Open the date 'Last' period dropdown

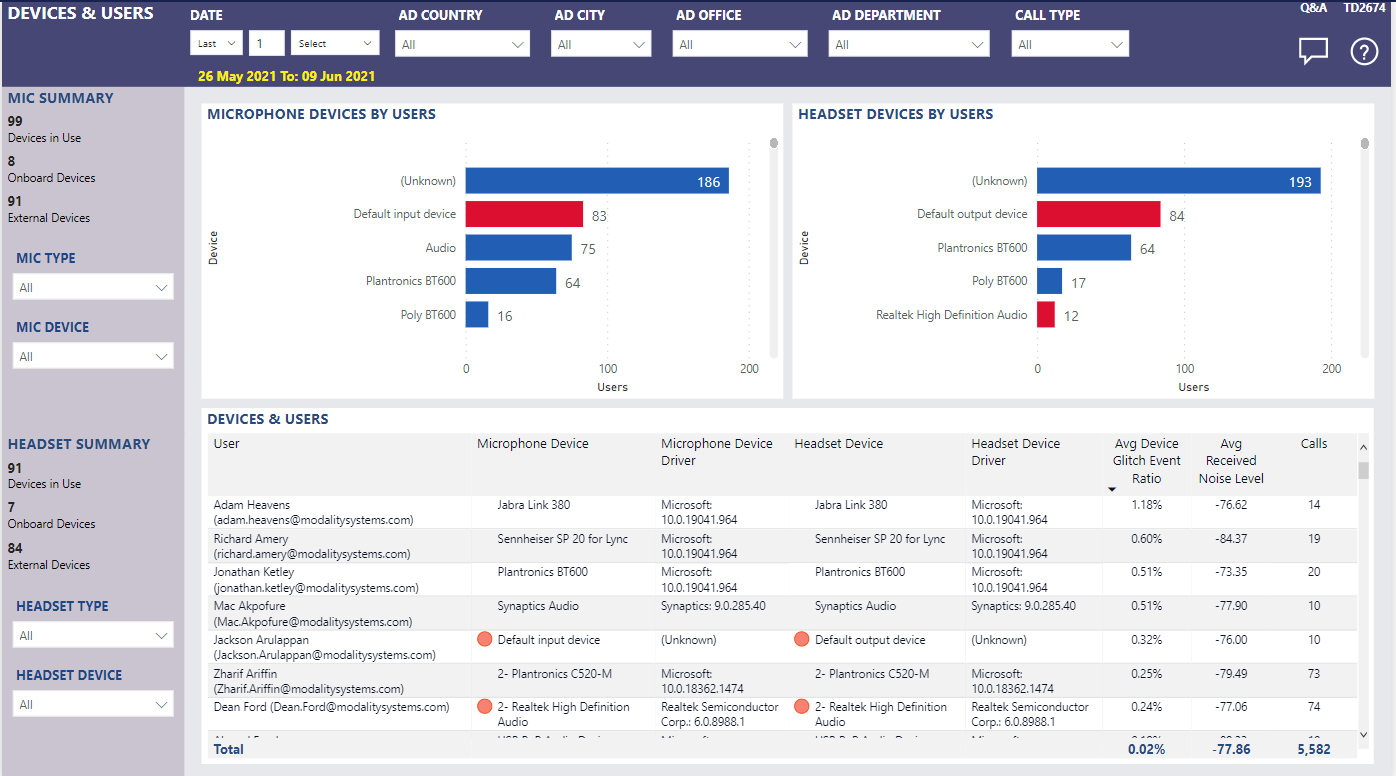pos(216,44)
